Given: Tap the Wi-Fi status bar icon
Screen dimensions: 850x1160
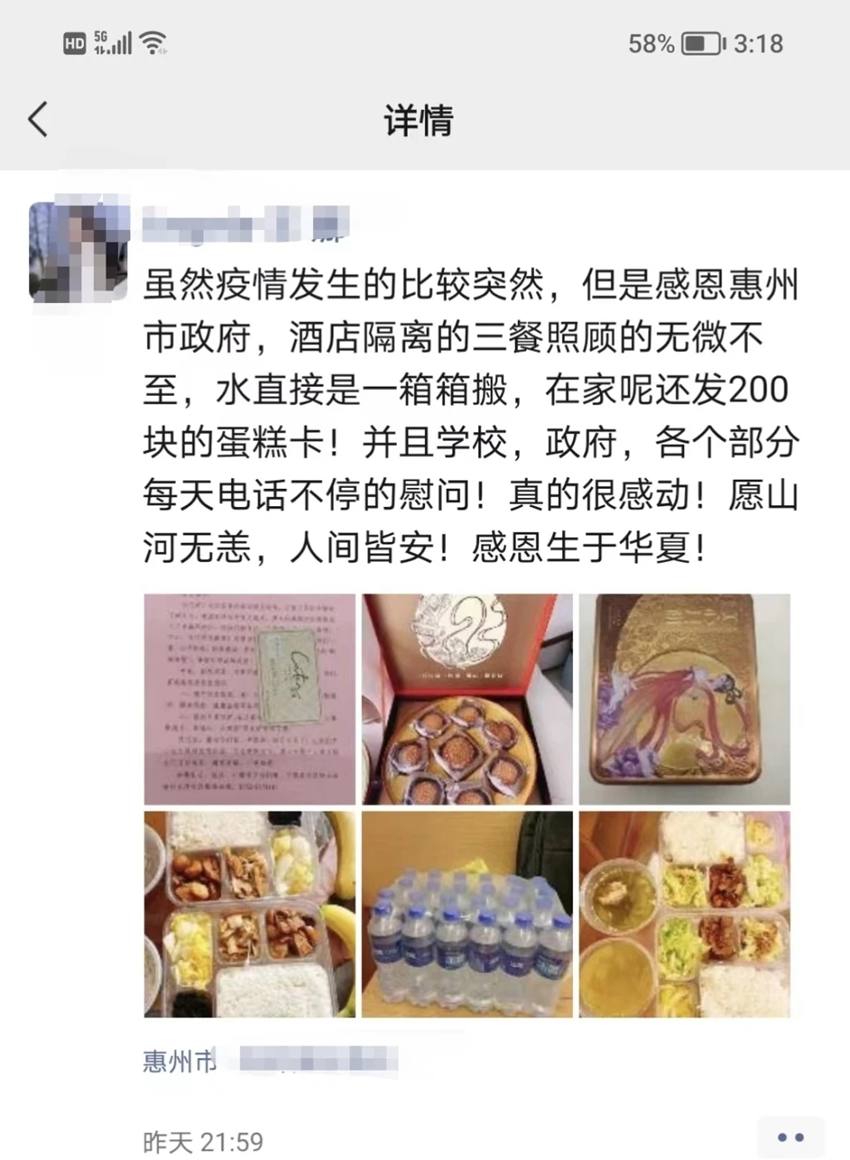Looking at the screenshot, I should [x=153, y=43].
